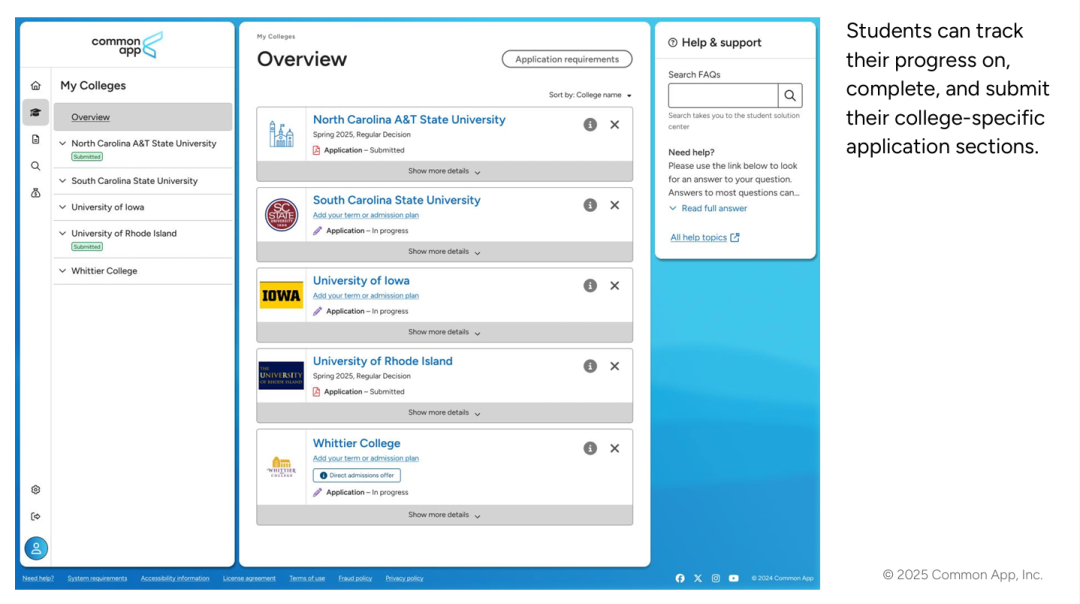Image resolution: width=1080 pixels, height=604 pixels.
Task: Open Common App YouTube icon
Action: (x=734, y=579)
